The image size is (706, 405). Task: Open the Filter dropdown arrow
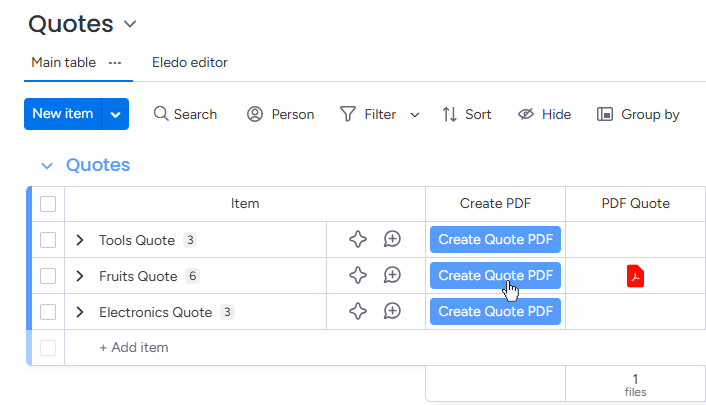415,115
